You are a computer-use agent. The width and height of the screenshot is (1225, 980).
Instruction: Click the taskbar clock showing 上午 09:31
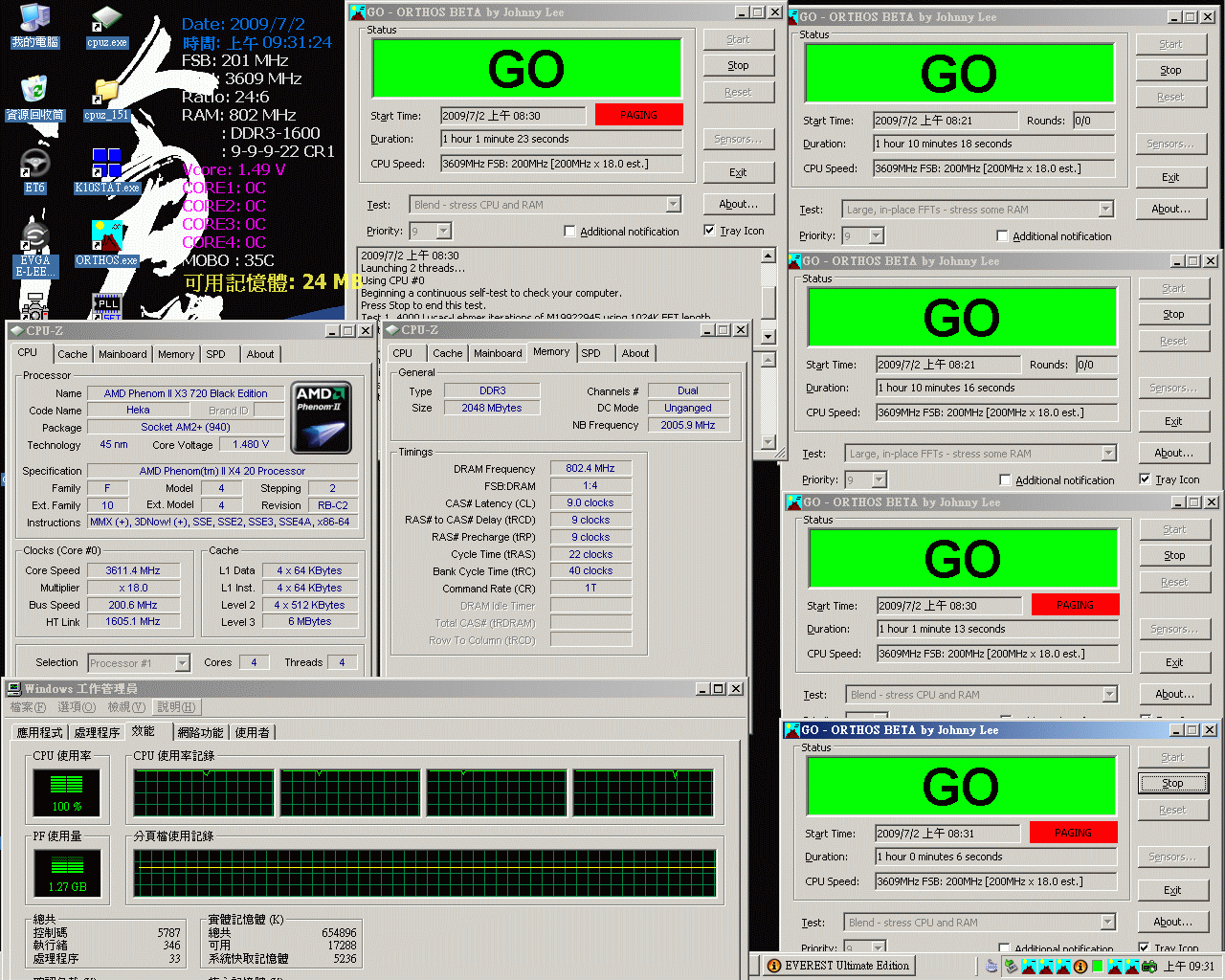coord(1189,967)
